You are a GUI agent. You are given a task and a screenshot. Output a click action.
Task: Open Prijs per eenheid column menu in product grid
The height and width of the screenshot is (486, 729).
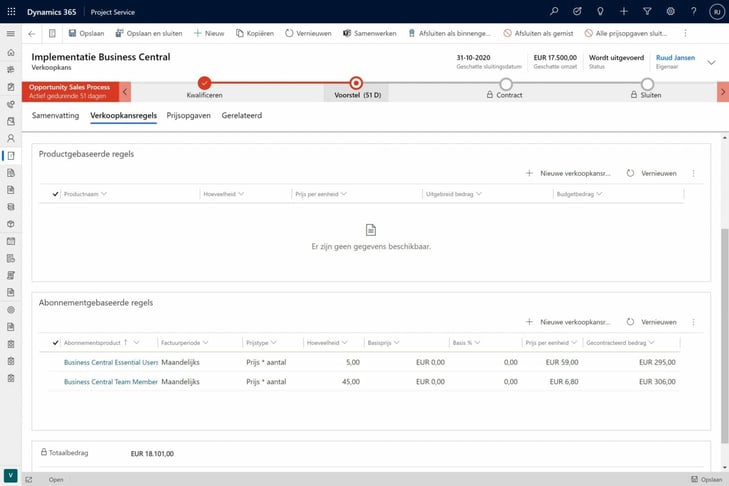pos(344,194)
